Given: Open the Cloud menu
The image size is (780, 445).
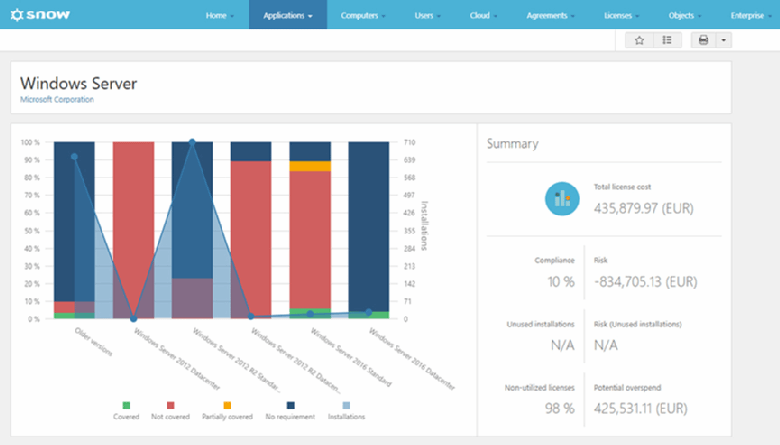Looking at the screenshot, I should coord(483,15).
